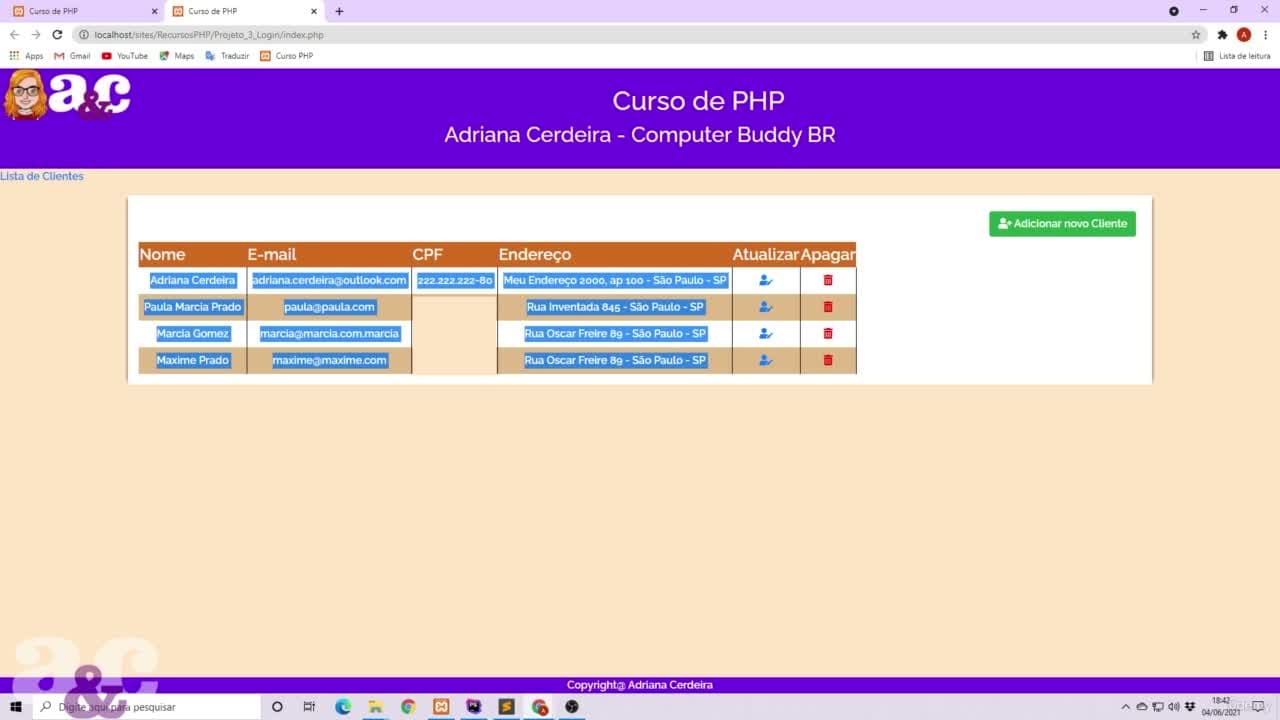Click the update icon for Maxime Prado
1280x720 pixels.
[x=766, y=360]
